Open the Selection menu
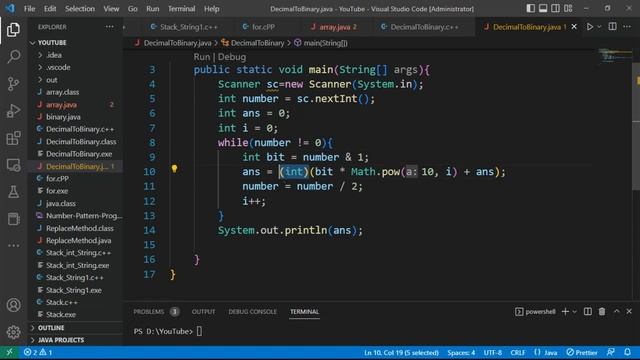Screen dimensions: 640x360 click(80, 9)
